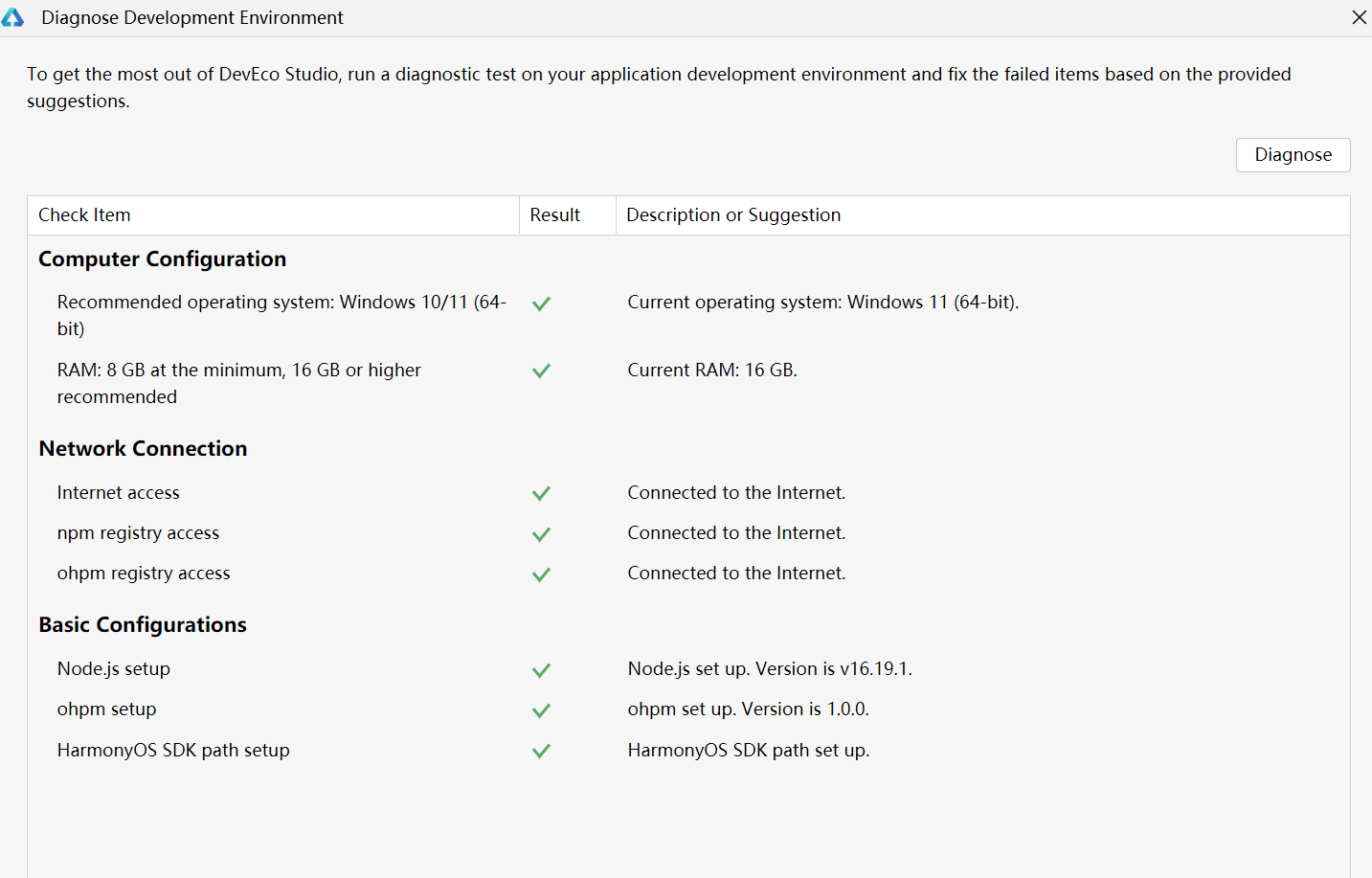Click the DevEco Studio logo icon
Image resolution: width=1372 pixels, height=878 pixels.
[12, 17]
